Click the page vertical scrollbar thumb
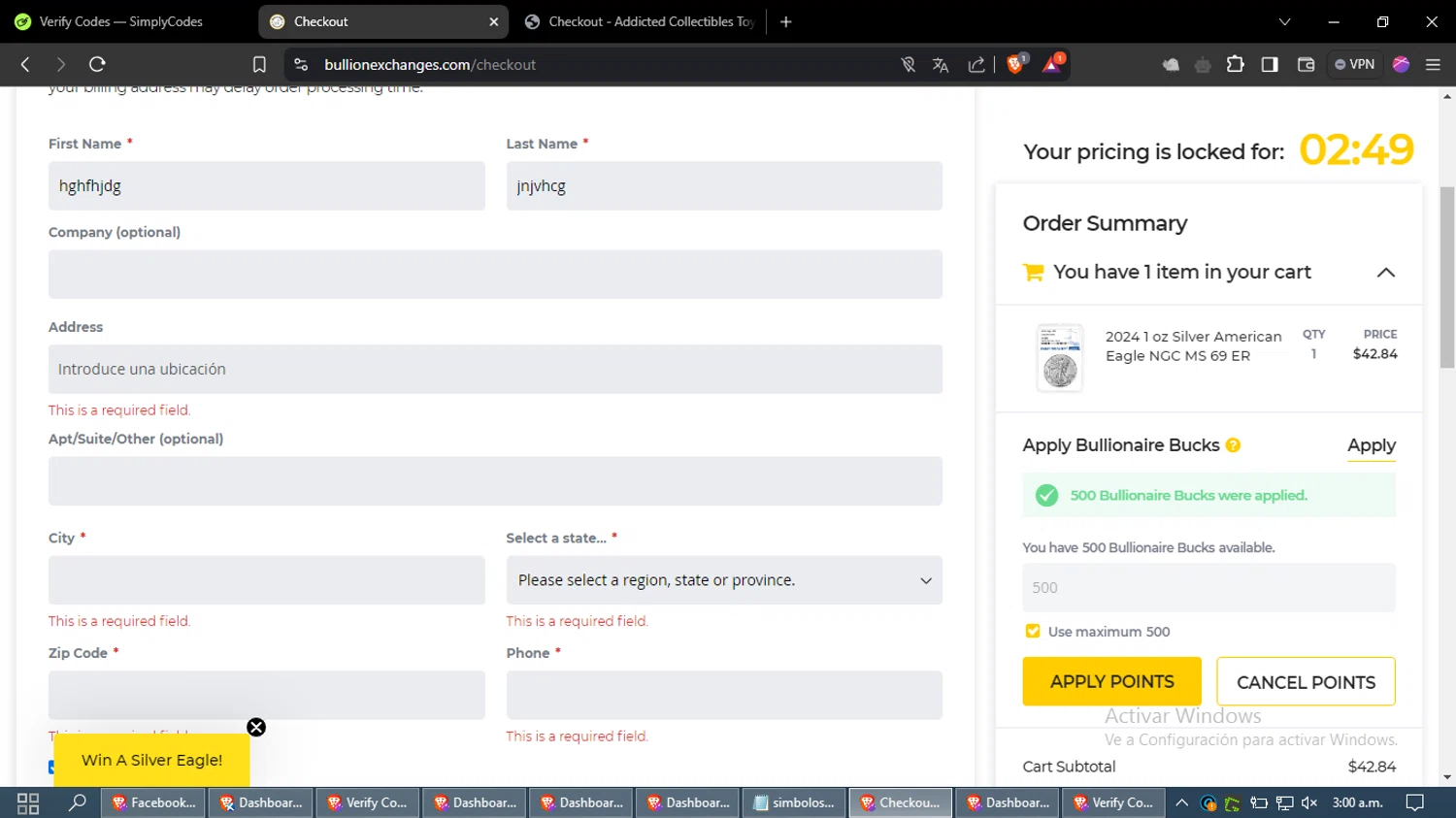The width and height of the screenshot is (1456, 818). (x=1447, y=277)
